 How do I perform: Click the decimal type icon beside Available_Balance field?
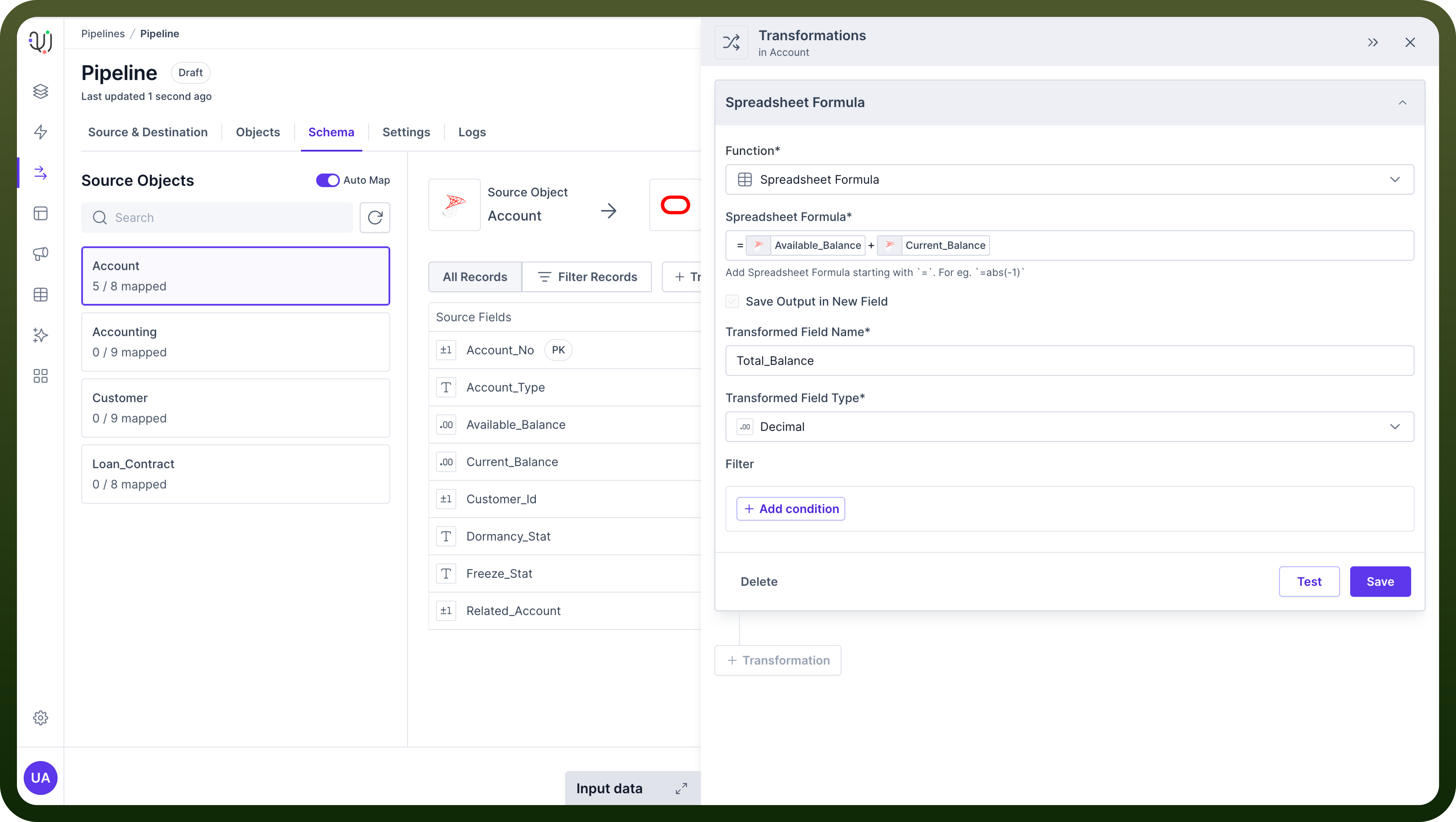pos(446,425)
